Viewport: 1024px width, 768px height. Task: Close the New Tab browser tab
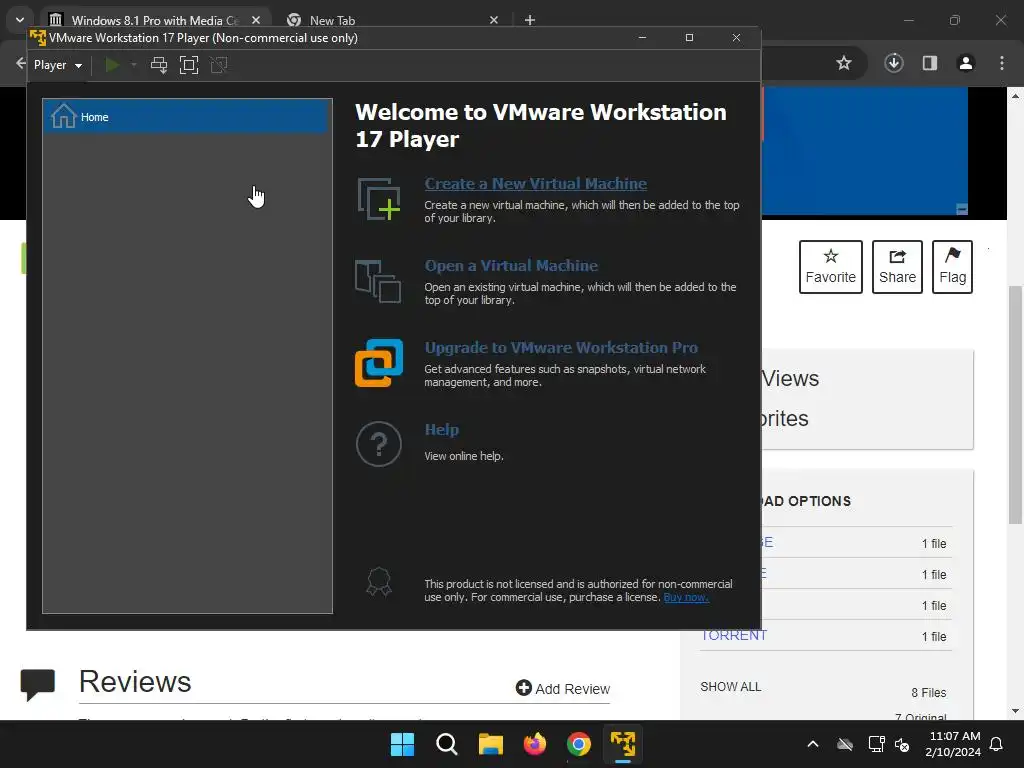[x=494, y=20]
